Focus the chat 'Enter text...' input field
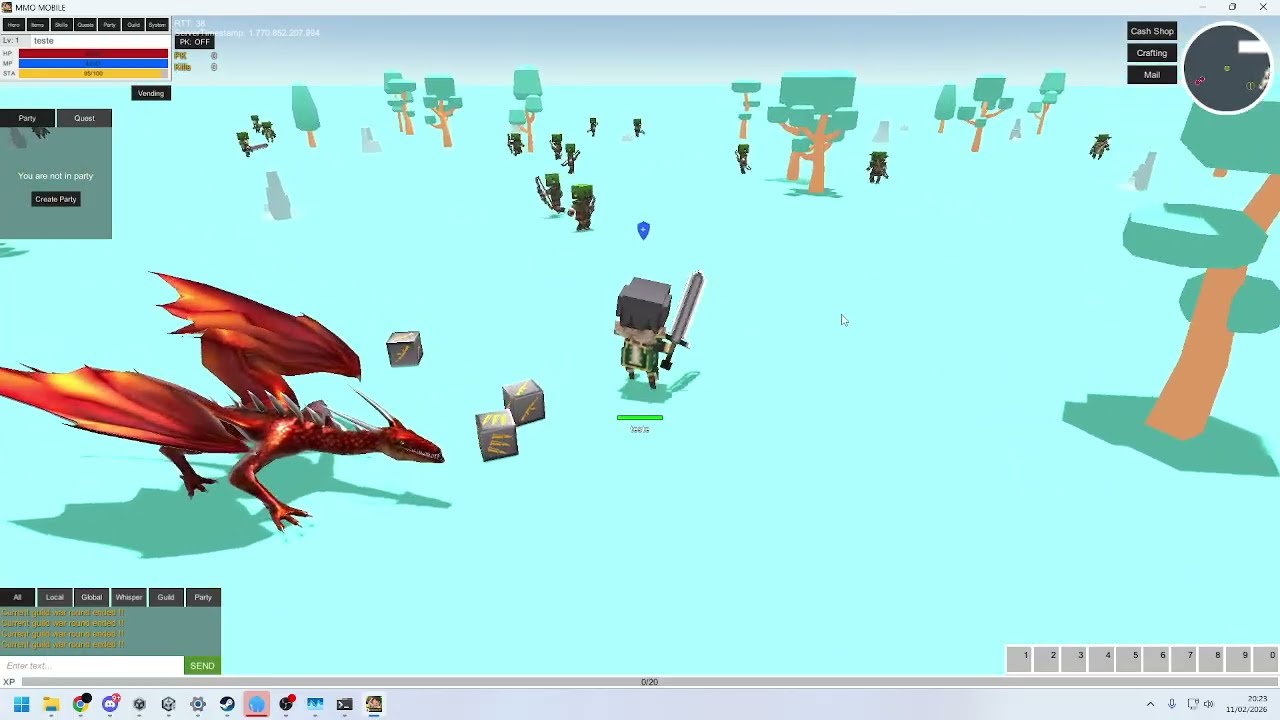The height and width of the screenshot is (720, 1280). [x=92, y=666]
